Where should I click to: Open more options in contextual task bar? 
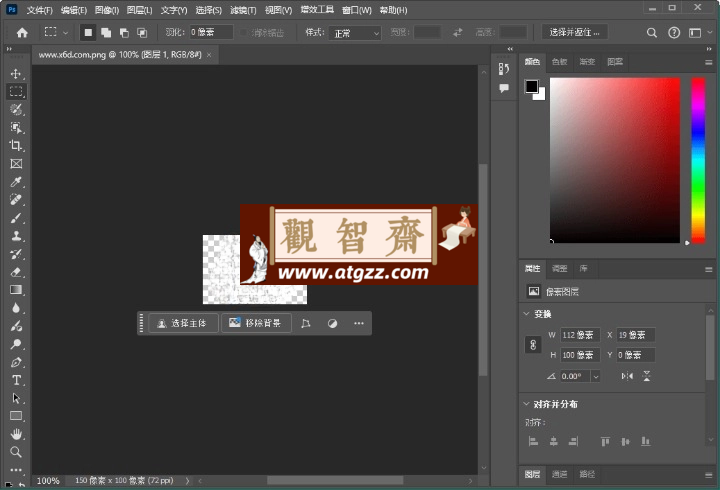[359, 323]
